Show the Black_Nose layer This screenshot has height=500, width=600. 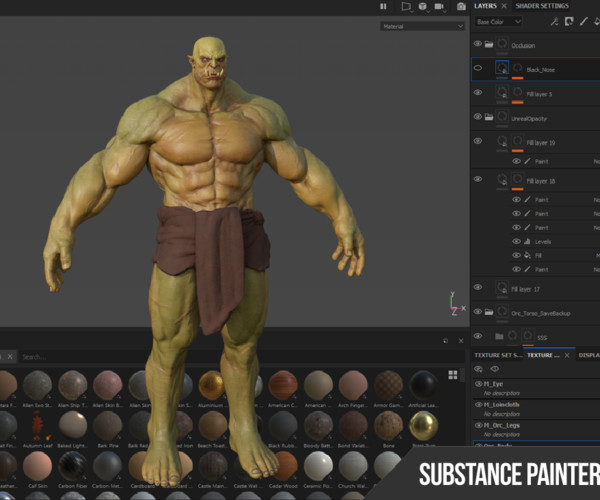(478, 68)
